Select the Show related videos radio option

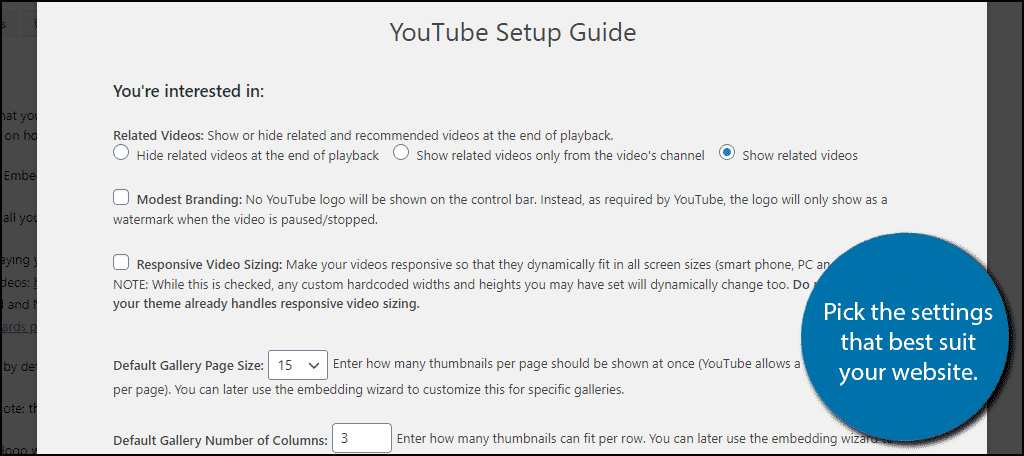727,154
